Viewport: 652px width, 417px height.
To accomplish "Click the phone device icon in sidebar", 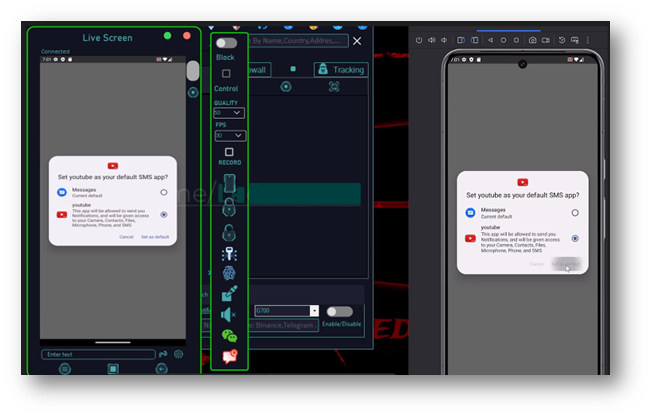I will (x=229, y=185).
